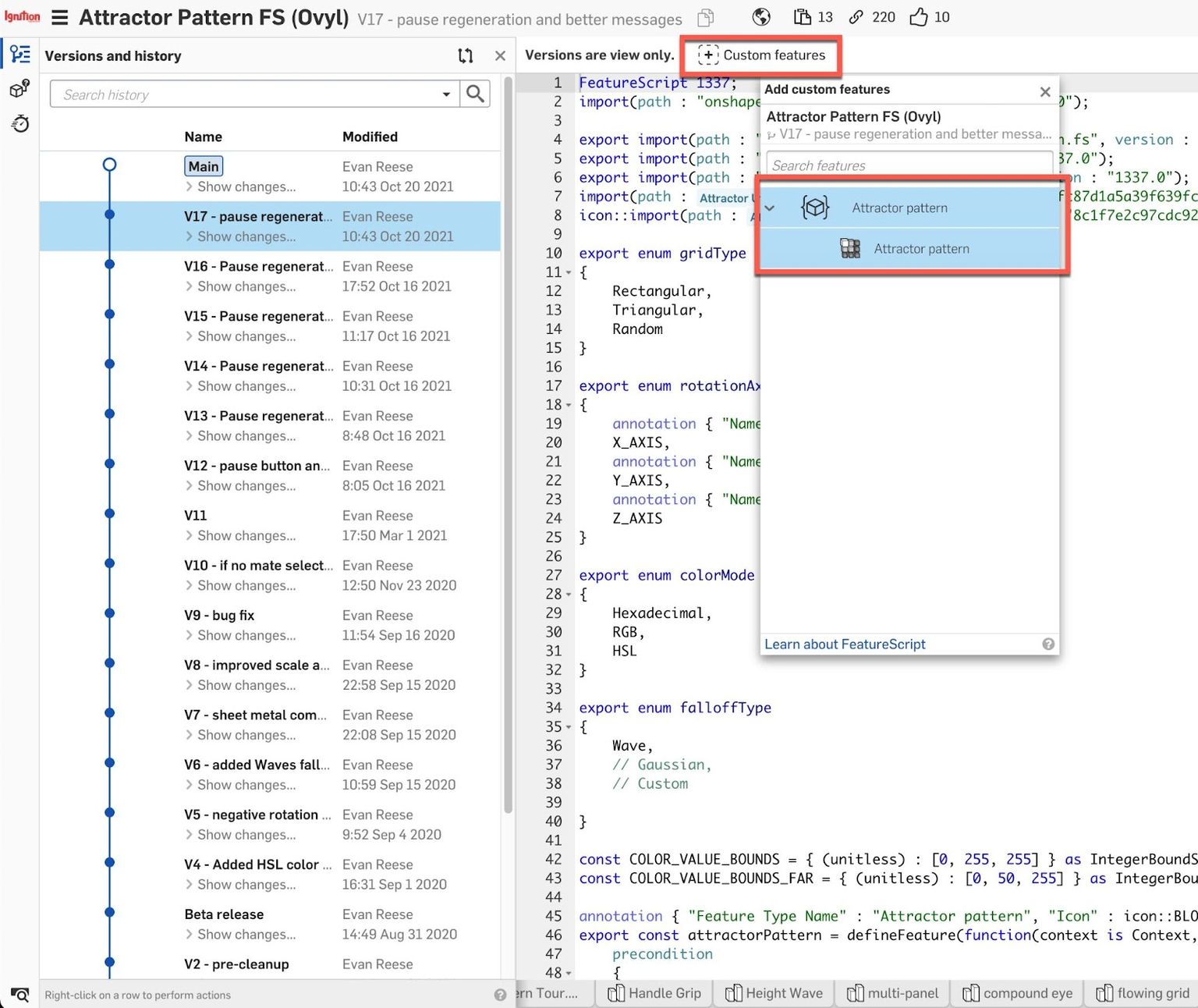Open the versions and history panel icon
Viewport: 1198px width, 1008px height.
click(x=19, y=53)
